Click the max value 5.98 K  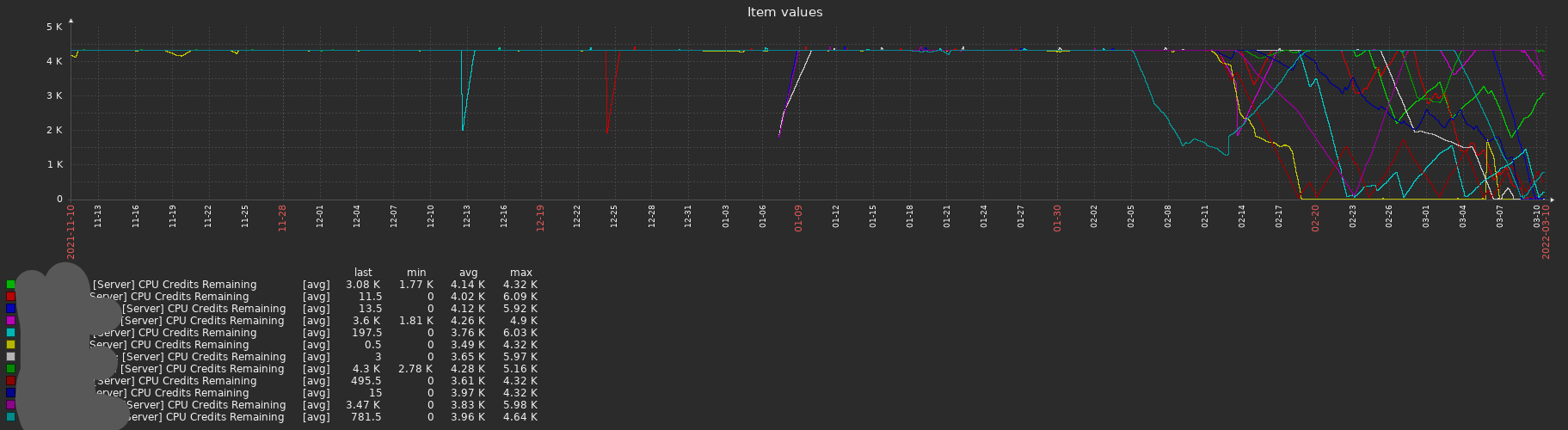[520, 405]
